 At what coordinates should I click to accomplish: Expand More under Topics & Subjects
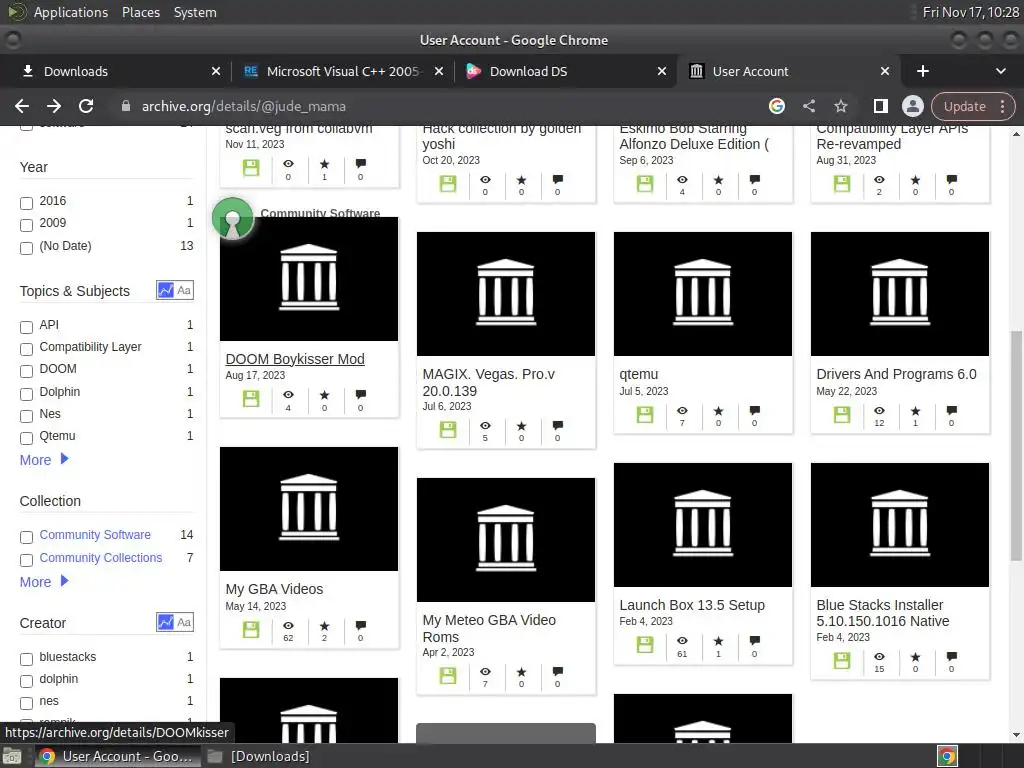44,460
